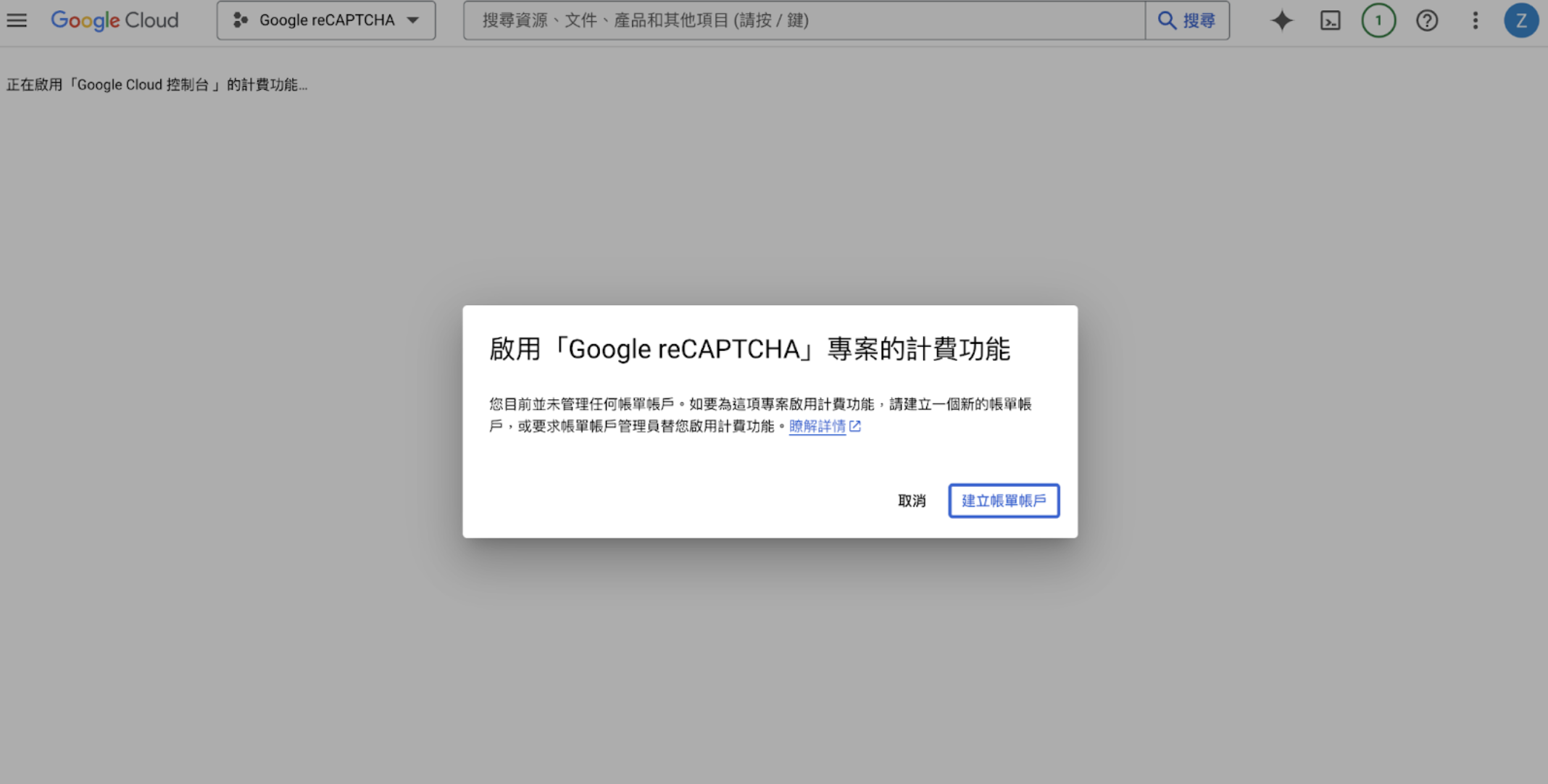Image resolution: width=1548 pixels, height=784 pixels.
Task: Open the notifications badge showing 1
Action: pos(1378,20)
